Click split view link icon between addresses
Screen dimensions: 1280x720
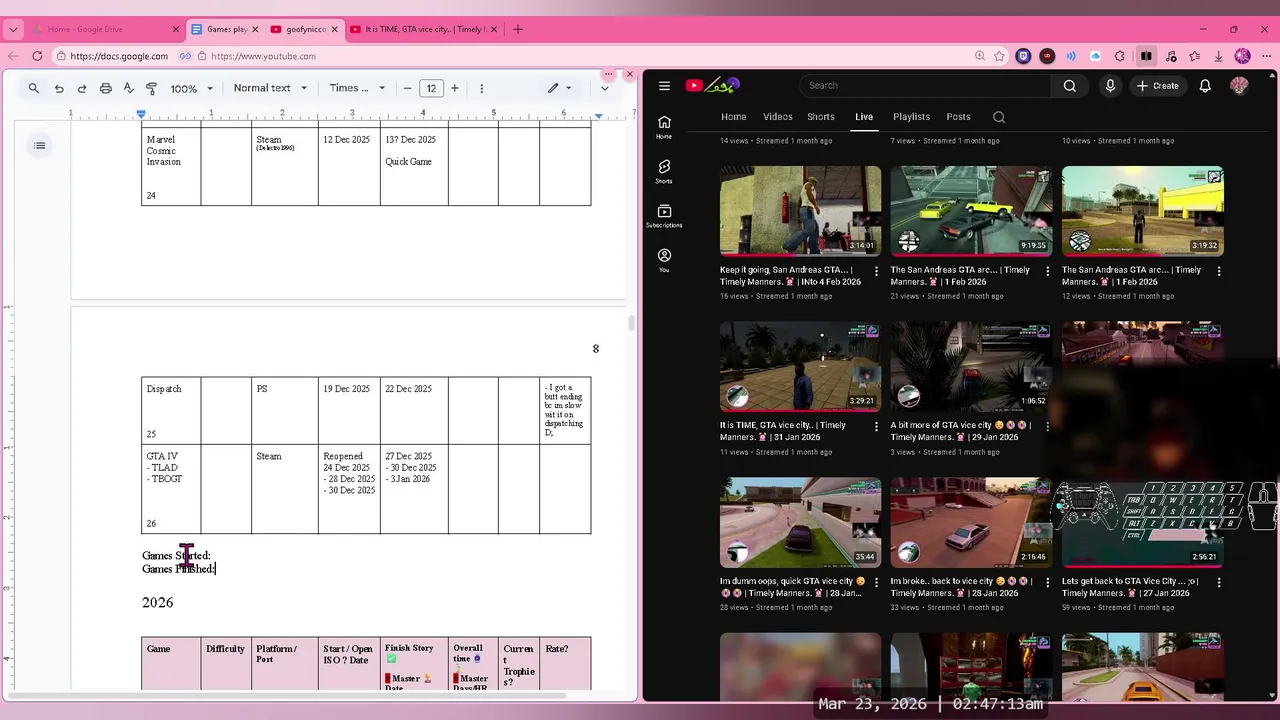tap(185, 56)
